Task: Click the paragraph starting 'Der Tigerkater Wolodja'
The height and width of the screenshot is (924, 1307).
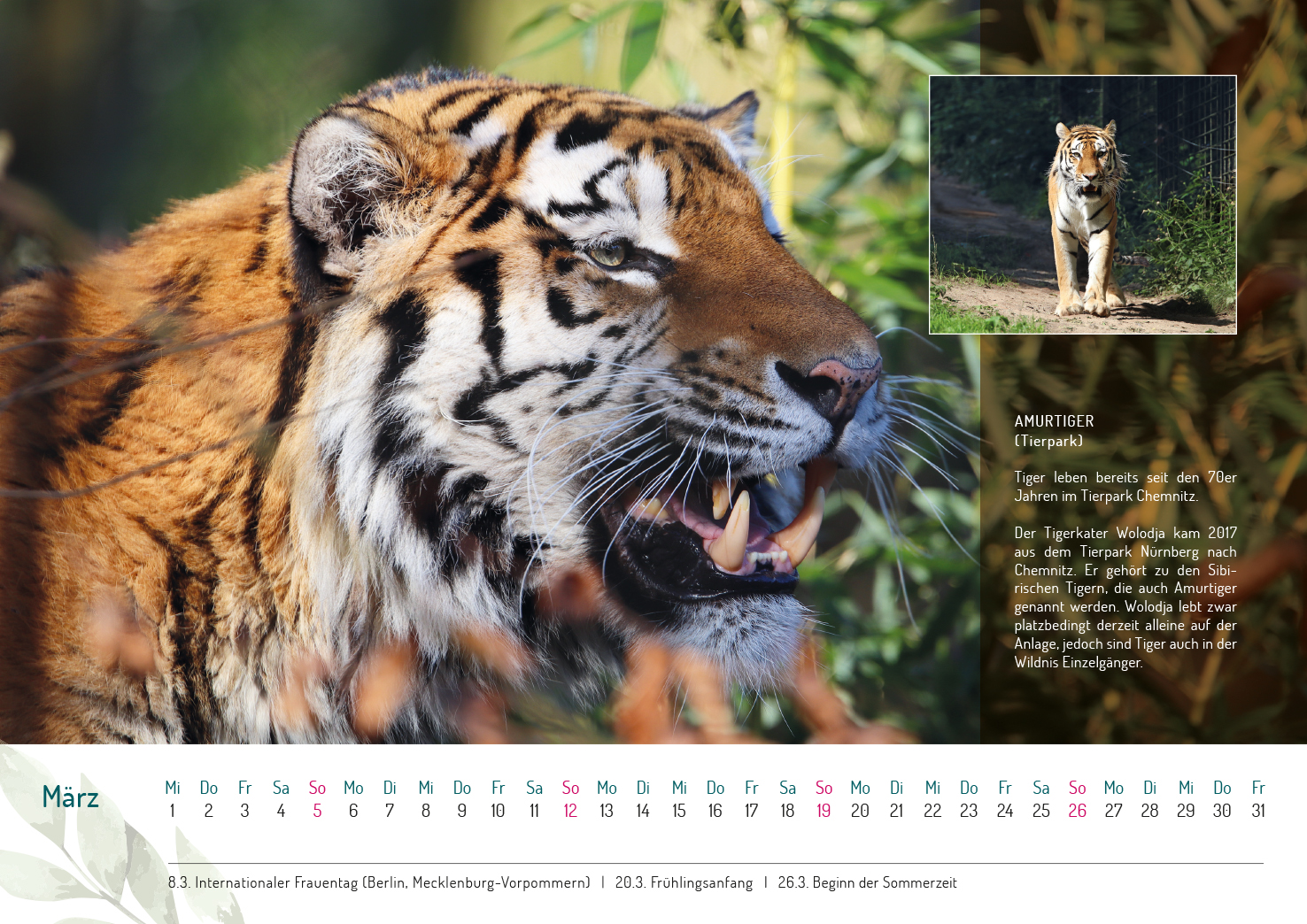Action: (x=1125, y=597)
